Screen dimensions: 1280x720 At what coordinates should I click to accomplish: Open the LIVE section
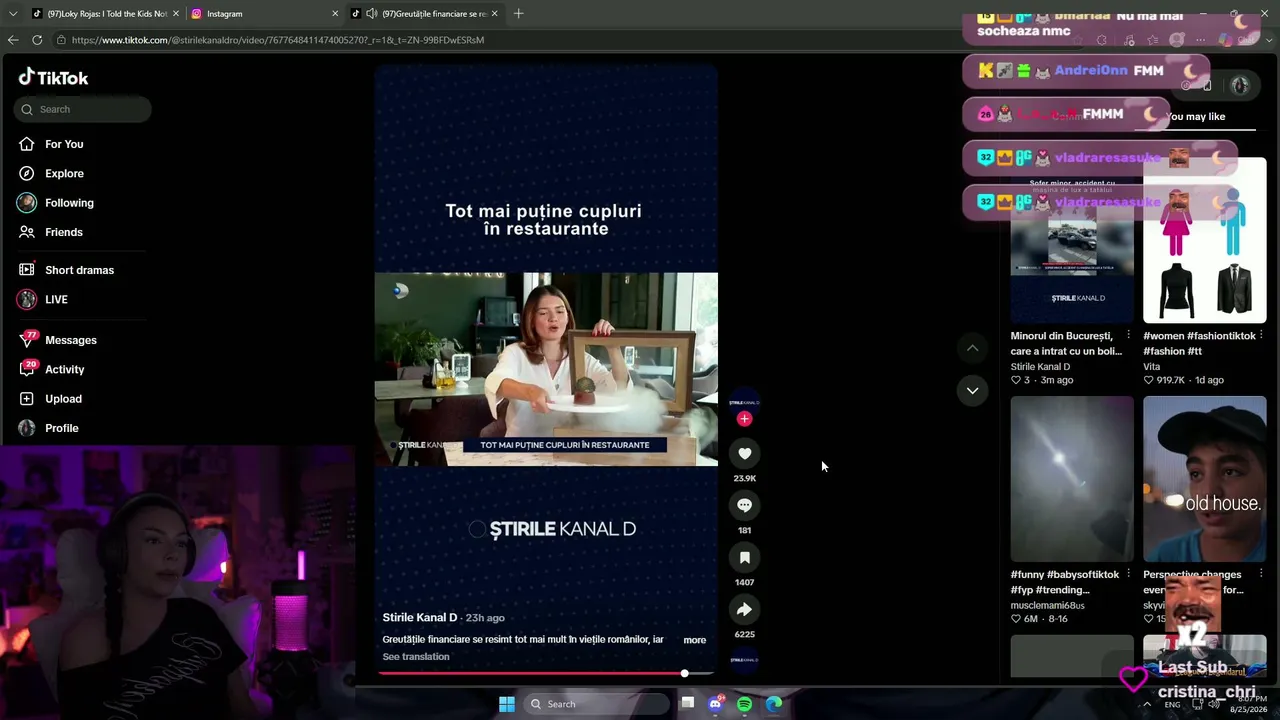[x=56, y=299]
